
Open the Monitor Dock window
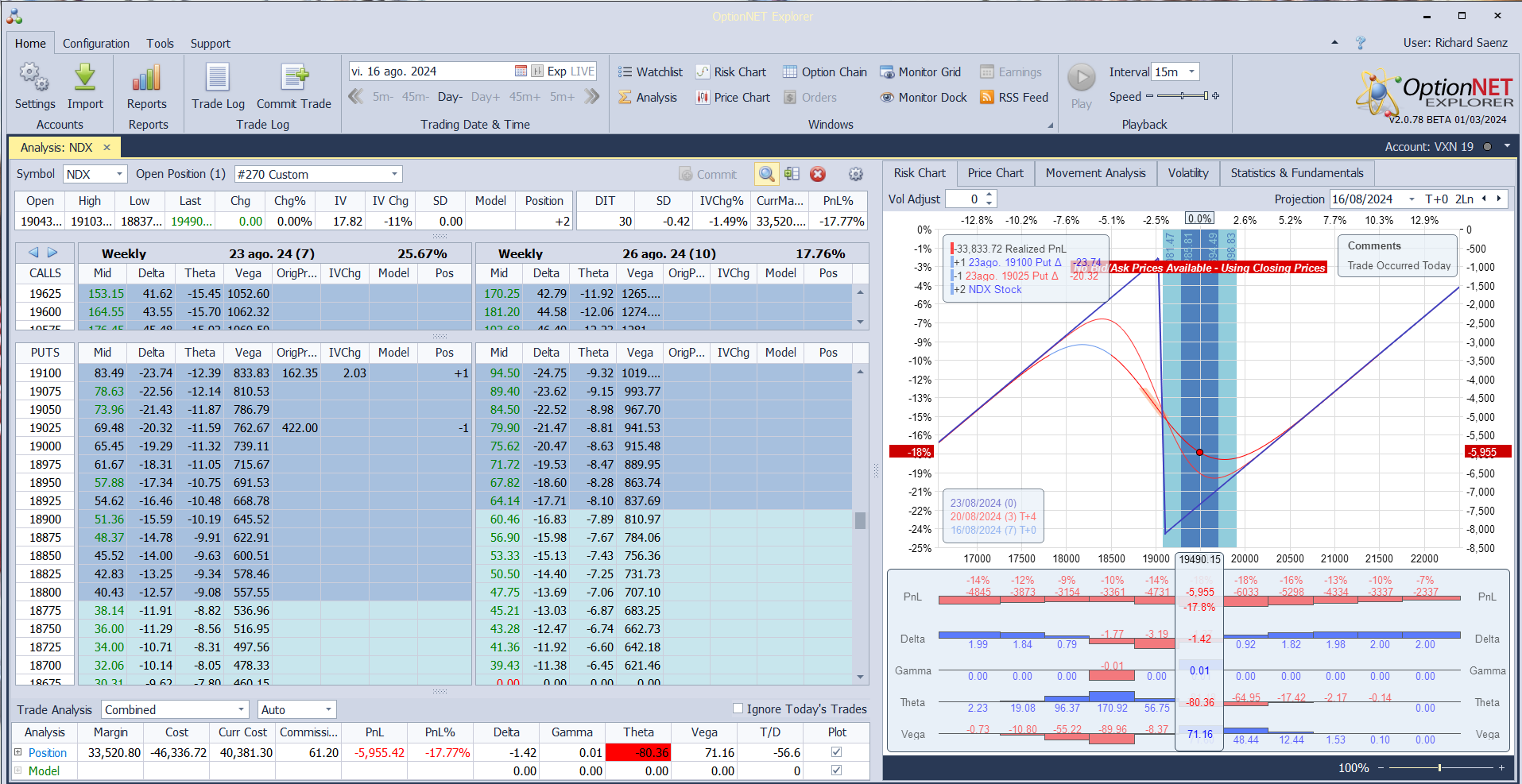(924, 98)
